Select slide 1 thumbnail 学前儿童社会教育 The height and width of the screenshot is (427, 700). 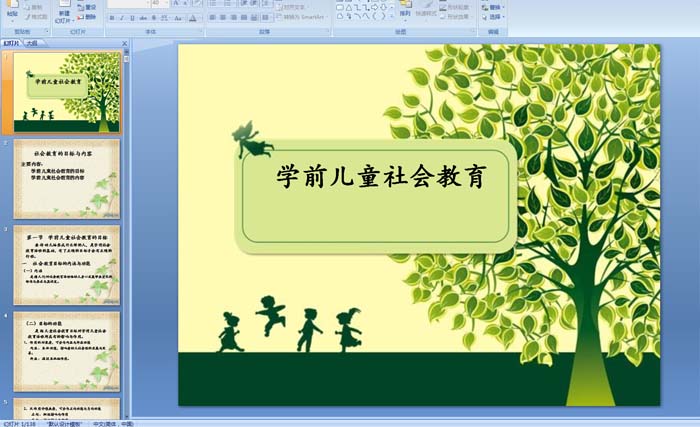point(67,92)
